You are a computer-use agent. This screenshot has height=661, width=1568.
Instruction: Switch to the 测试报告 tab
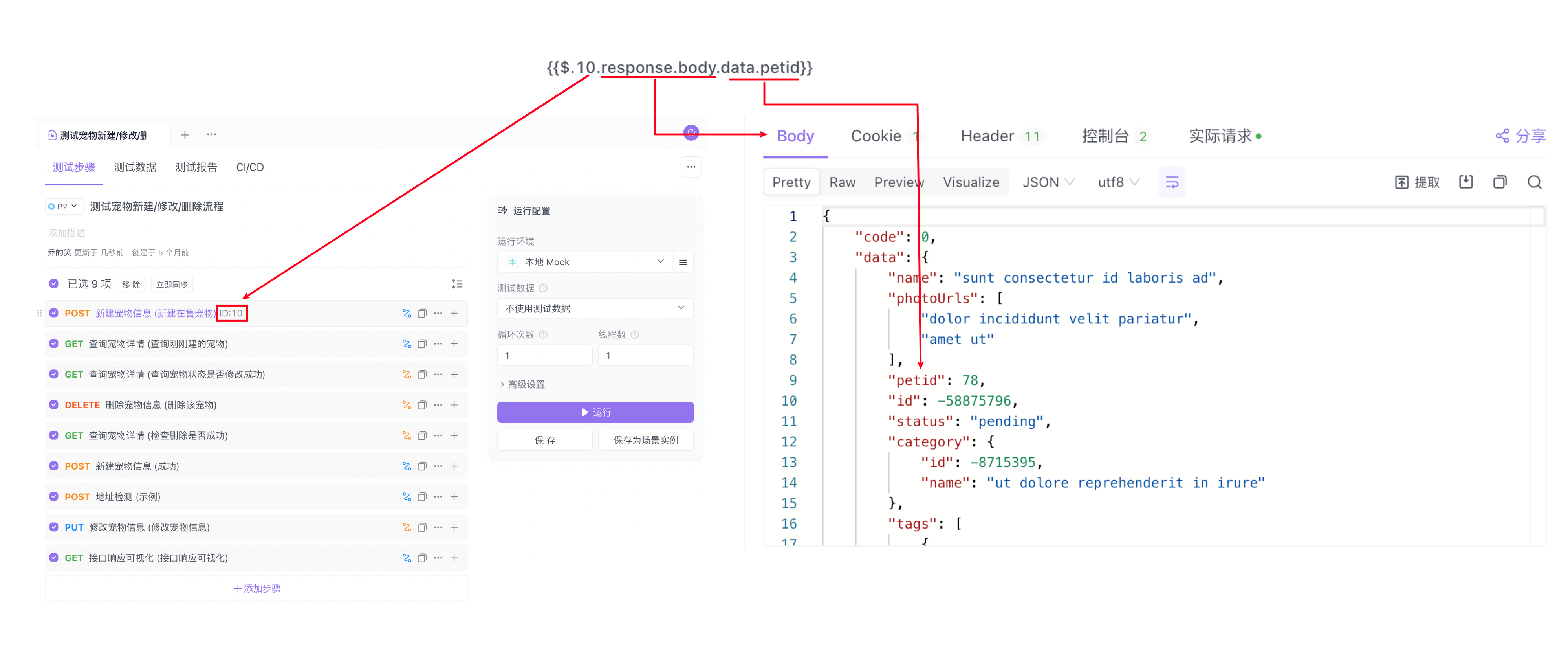coord(196,167)
